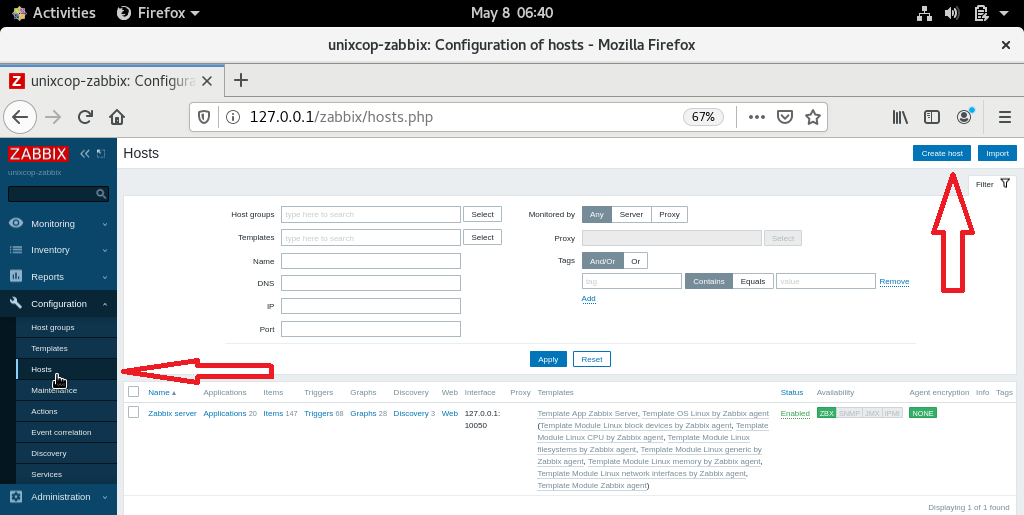Collapse Configuration menu section
1024x515 pixels.
[59, 304]
